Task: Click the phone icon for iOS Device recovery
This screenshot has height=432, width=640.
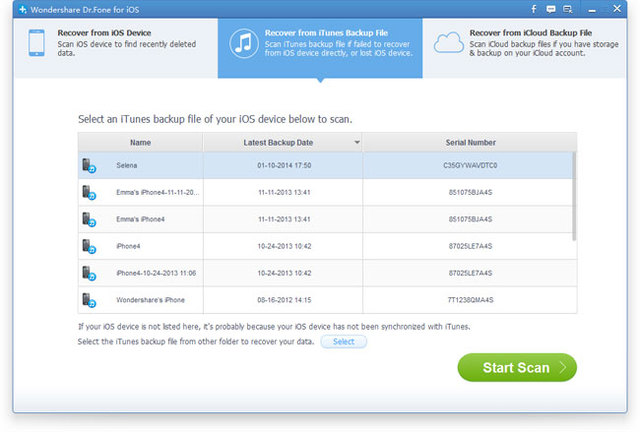Action: (x=36, y=43)
